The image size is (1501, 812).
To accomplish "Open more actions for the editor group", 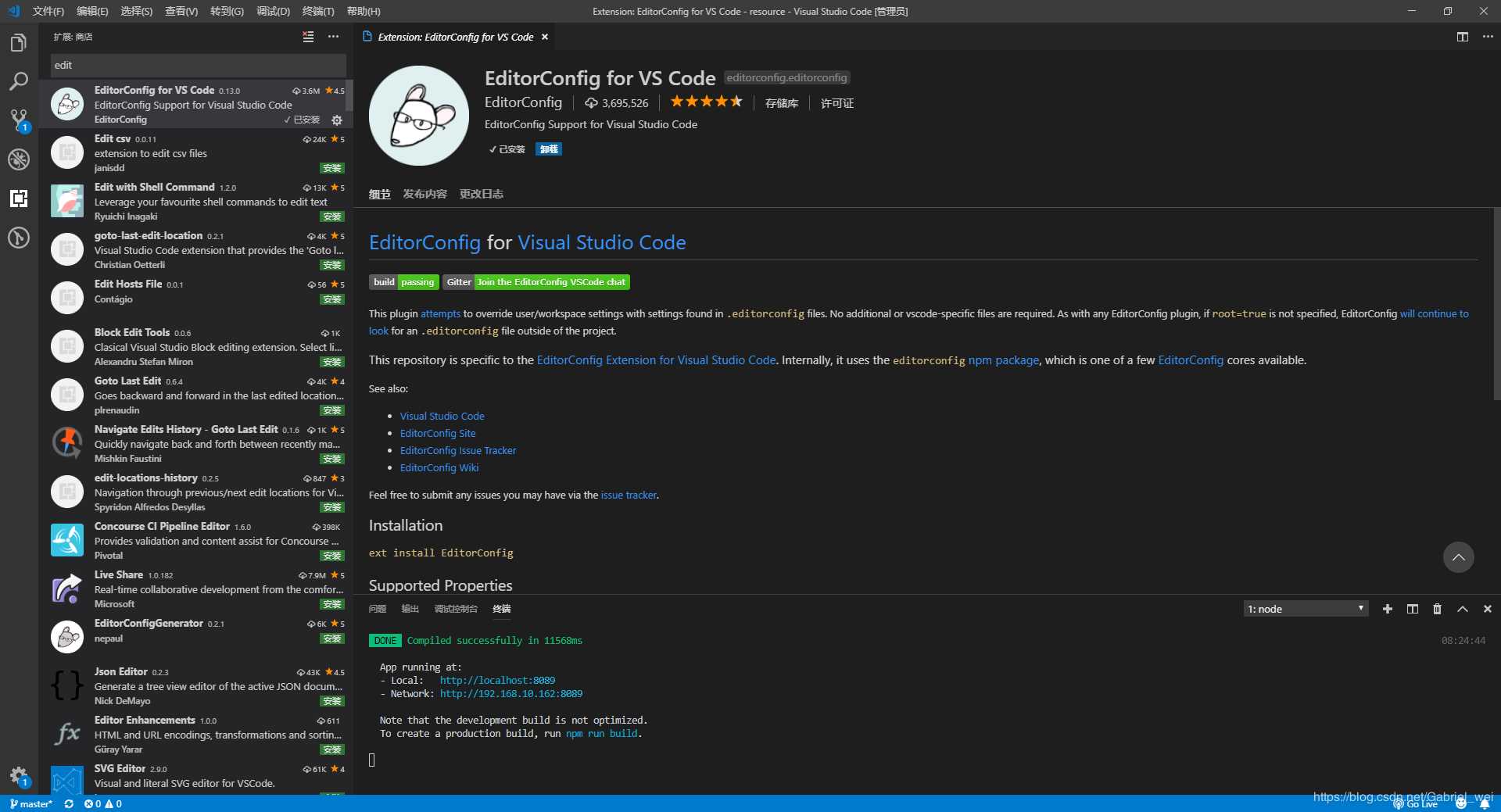I will point(1488,37).
